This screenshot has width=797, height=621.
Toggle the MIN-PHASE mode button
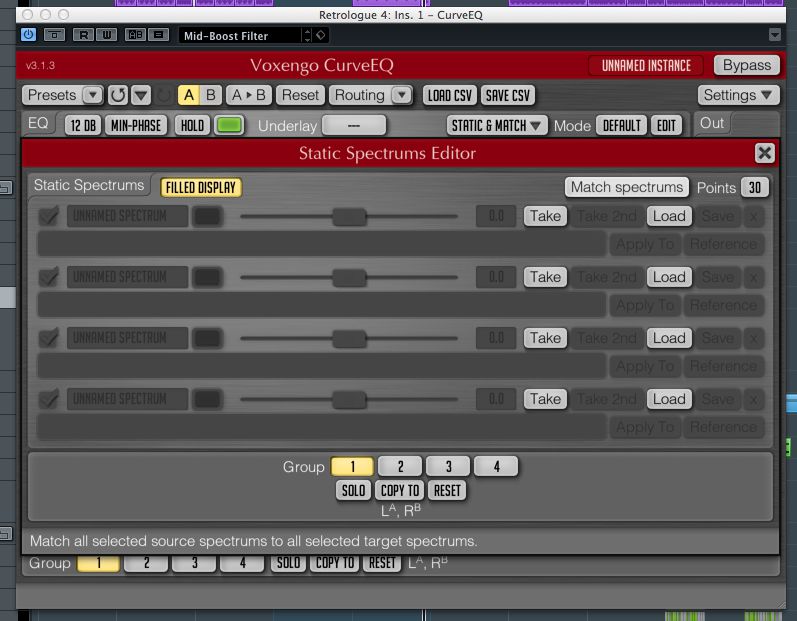[x=136, y=126]
